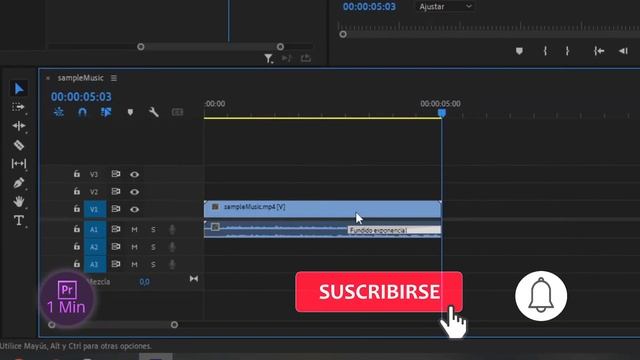
Task: Toggle sync lock on track A1
Action: click(x=116, y=229)
